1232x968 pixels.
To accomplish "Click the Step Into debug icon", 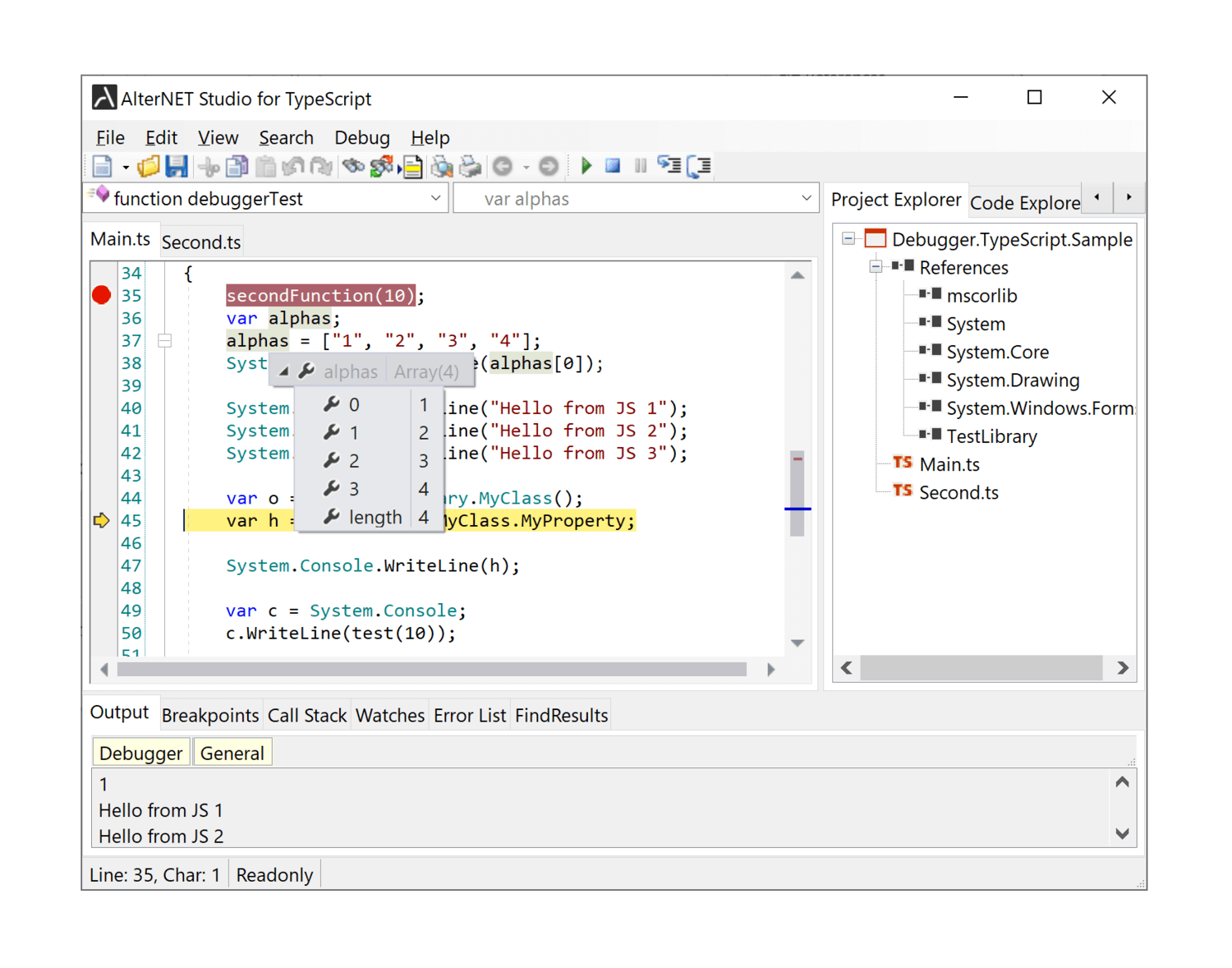I will (669, 166).
